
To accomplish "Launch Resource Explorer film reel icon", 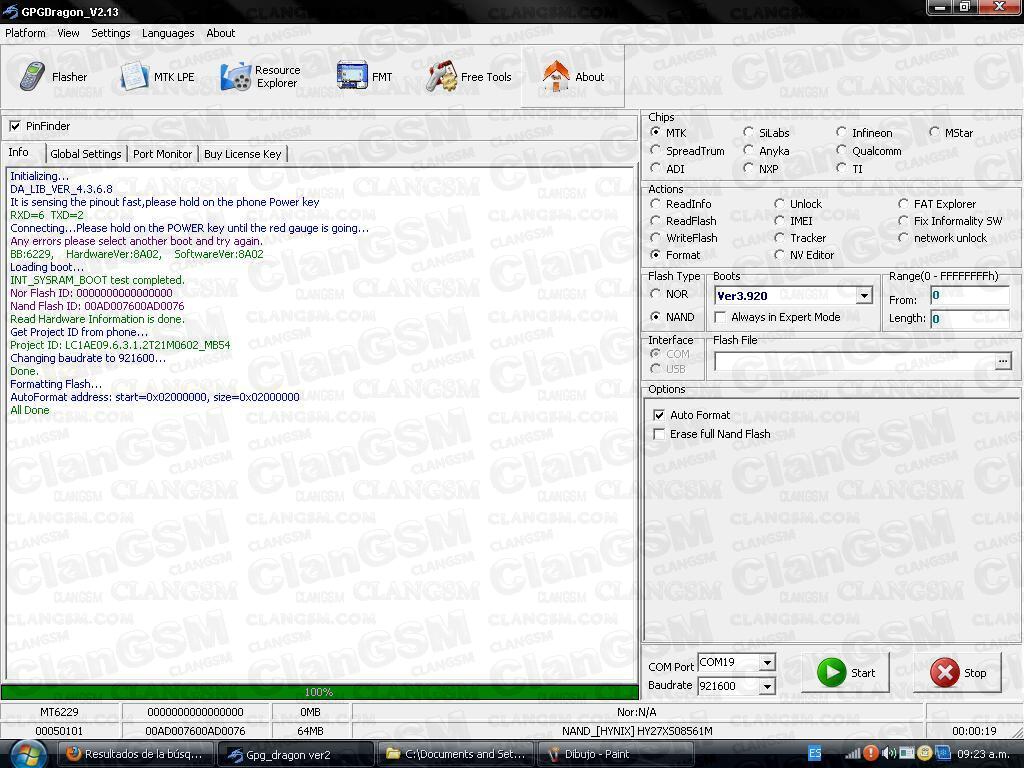I will (235, 76).
